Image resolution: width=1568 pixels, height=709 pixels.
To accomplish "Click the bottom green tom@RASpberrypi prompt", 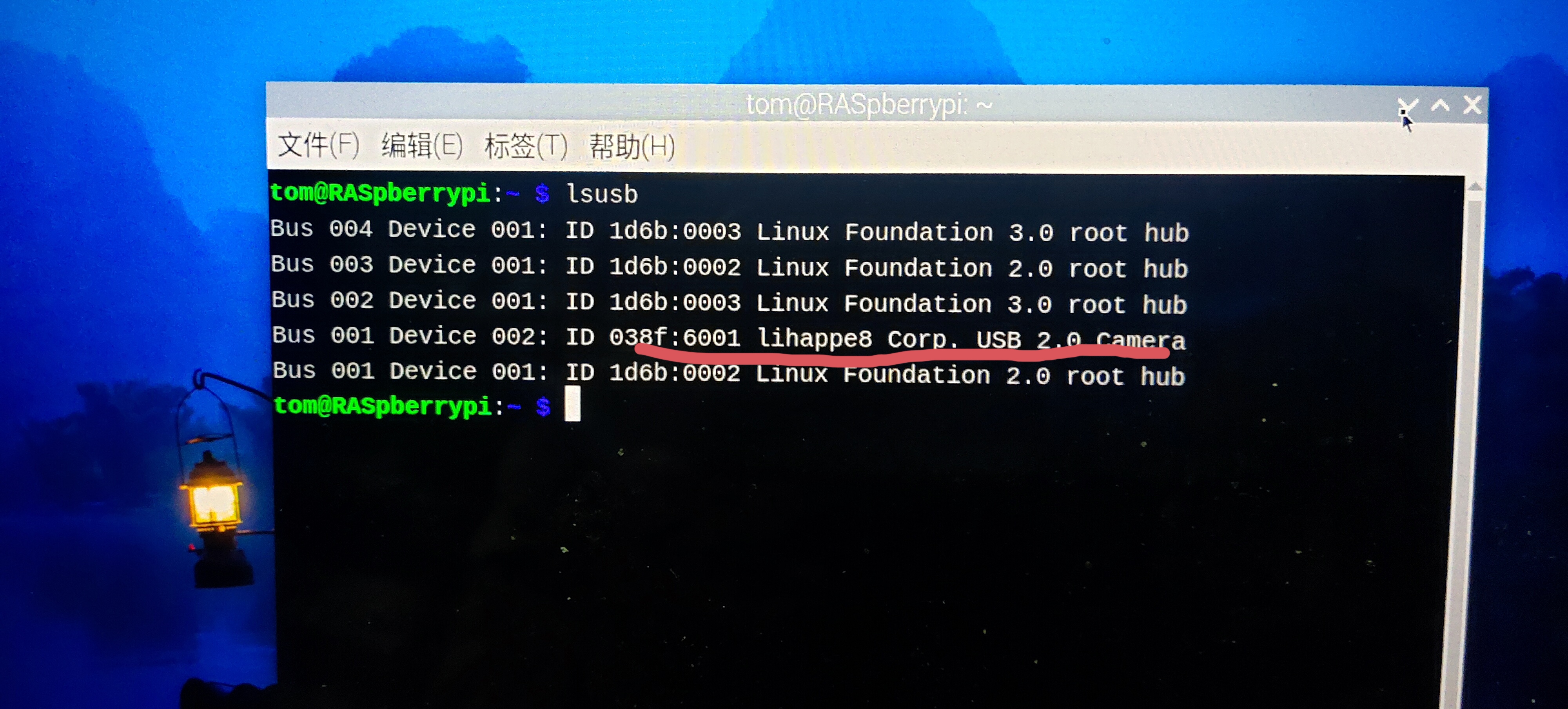I will click(382, 405).
